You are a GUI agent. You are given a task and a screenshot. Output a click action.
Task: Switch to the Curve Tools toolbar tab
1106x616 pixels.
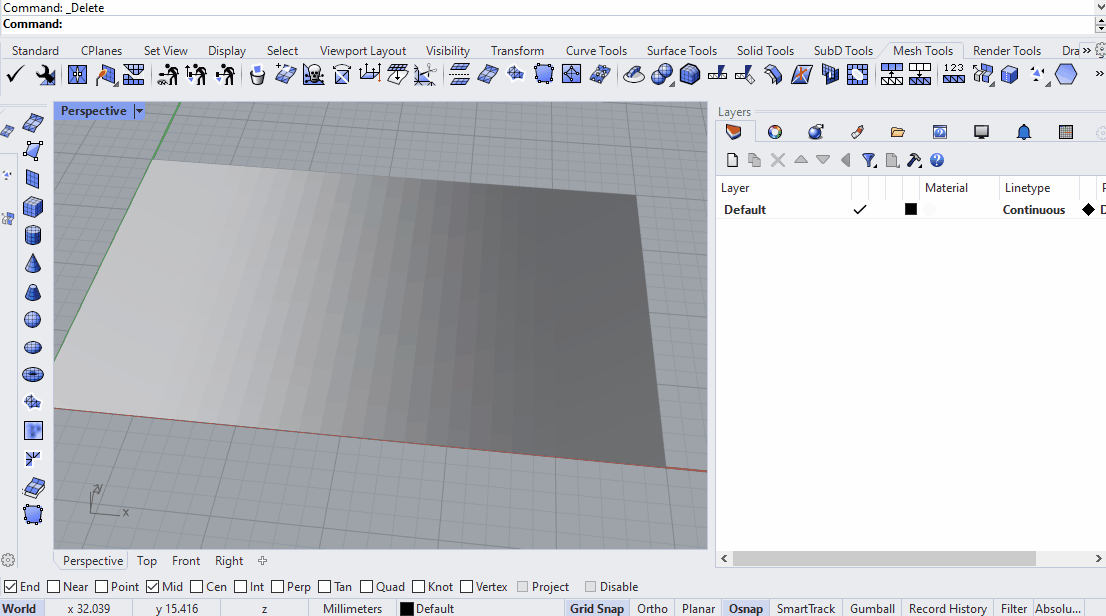click(596, 50)
